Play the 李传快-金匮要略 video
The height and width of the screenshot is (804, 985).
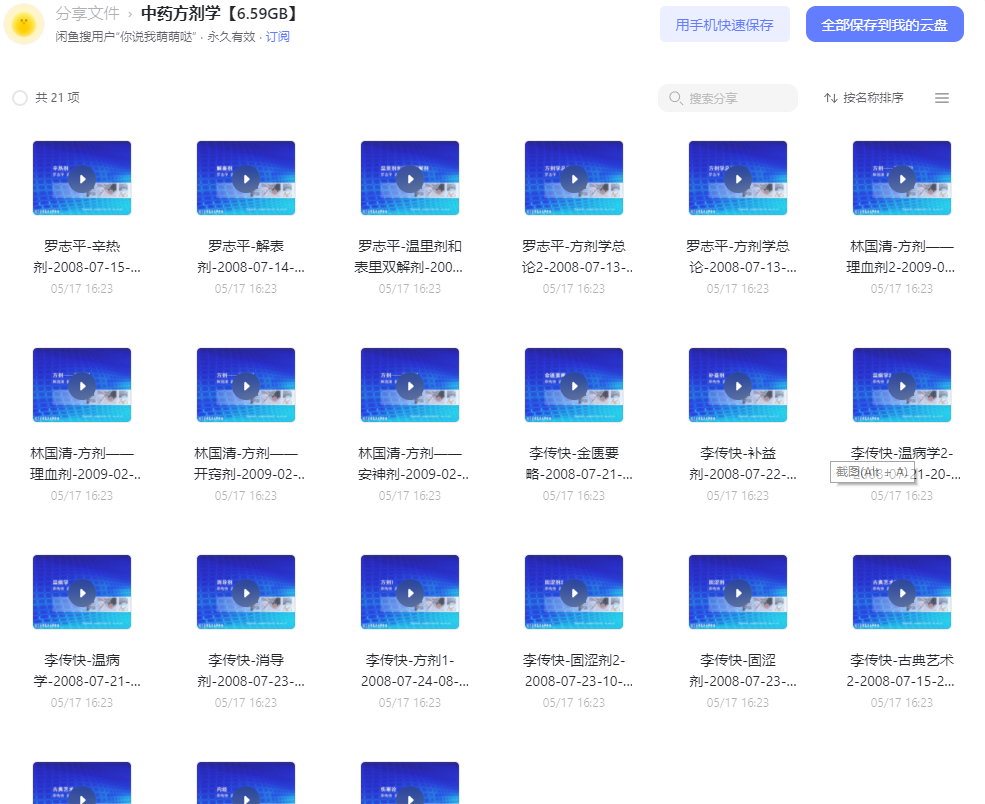(574, 386)
